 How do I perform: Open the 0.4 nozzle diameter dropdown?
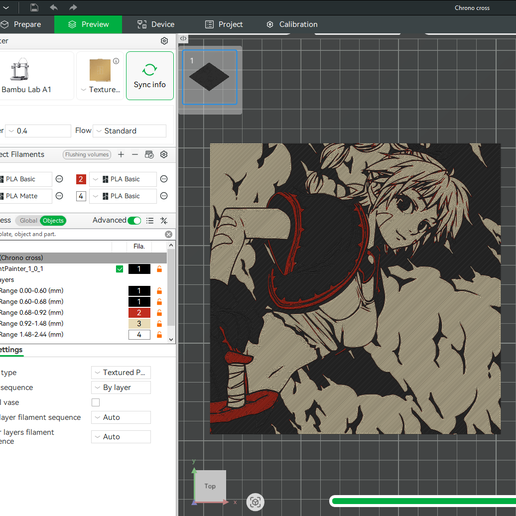pyautogui.click(x=39, y=131)
